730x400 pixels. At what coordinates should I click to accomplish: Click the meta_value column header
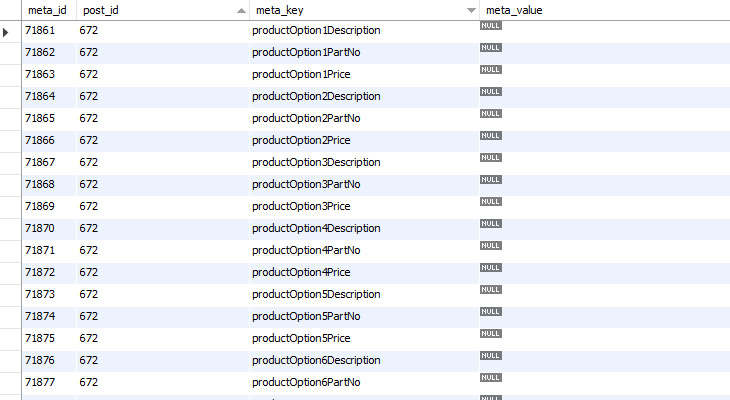click(514, 10)
